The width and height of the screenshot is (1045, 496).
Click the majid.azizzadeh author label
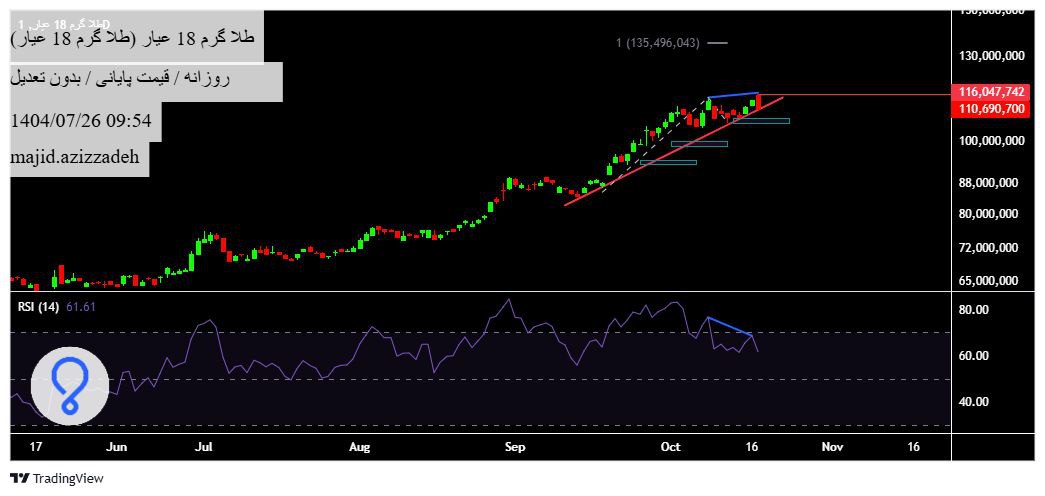click(x=75, y=158)
